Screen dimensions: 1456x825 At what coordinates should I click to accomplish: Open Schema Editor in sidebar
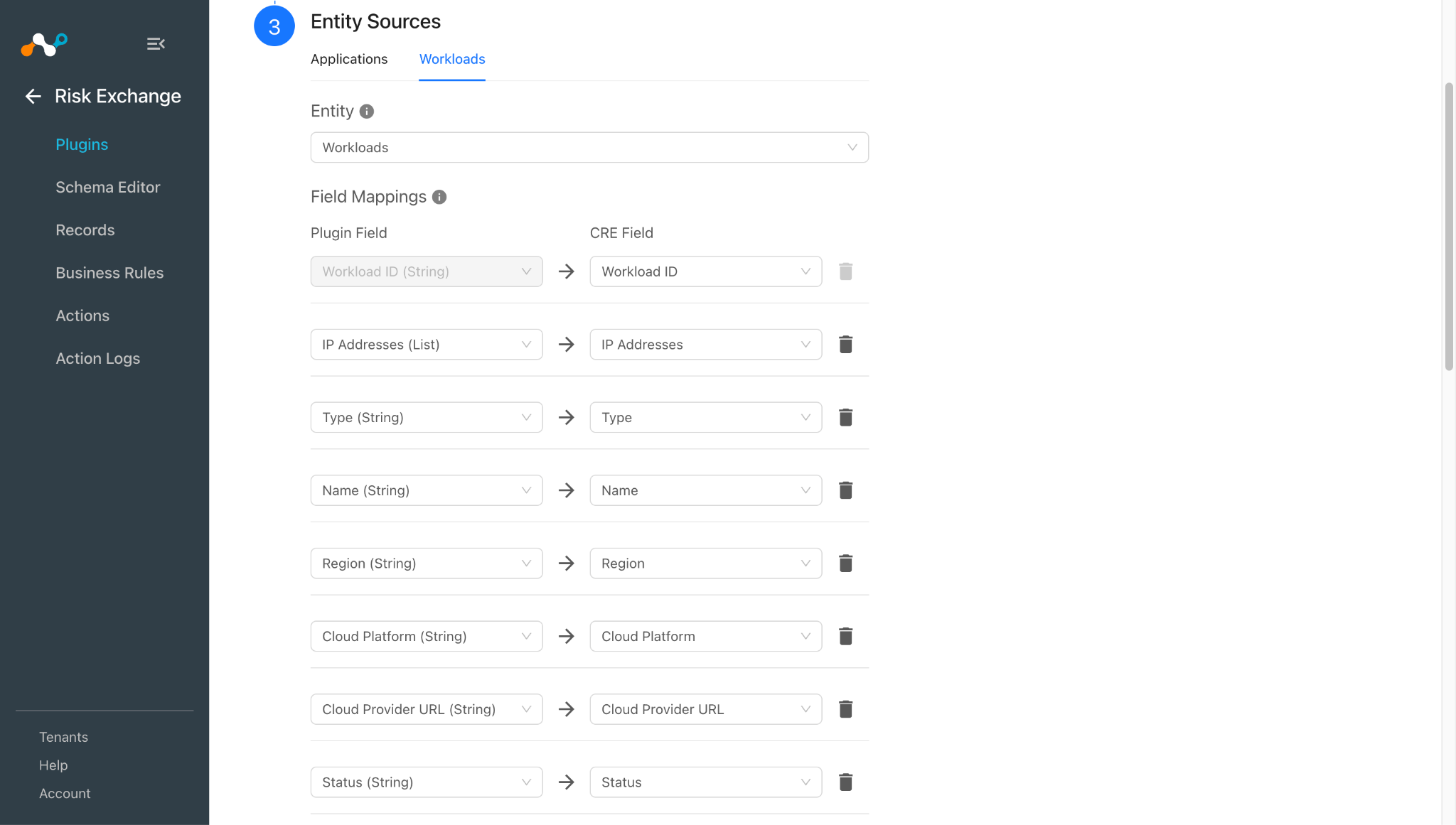pos(108,187)
